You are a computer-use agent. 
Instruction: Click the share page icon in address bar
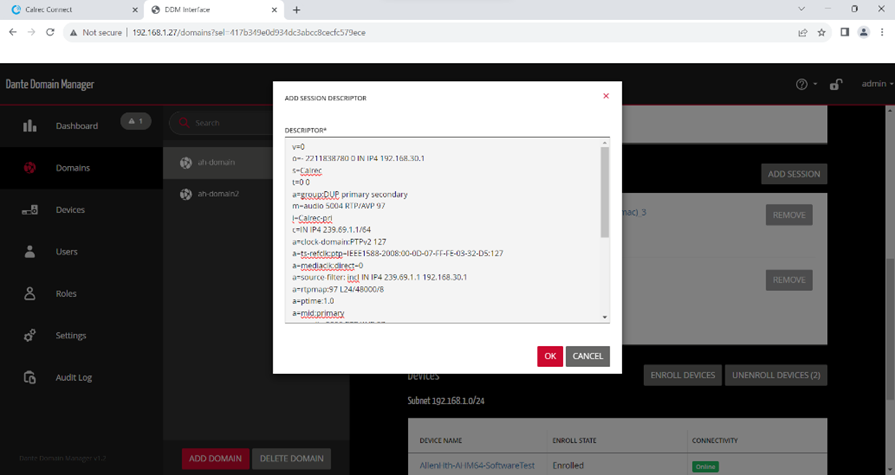(x=803, y=33)
